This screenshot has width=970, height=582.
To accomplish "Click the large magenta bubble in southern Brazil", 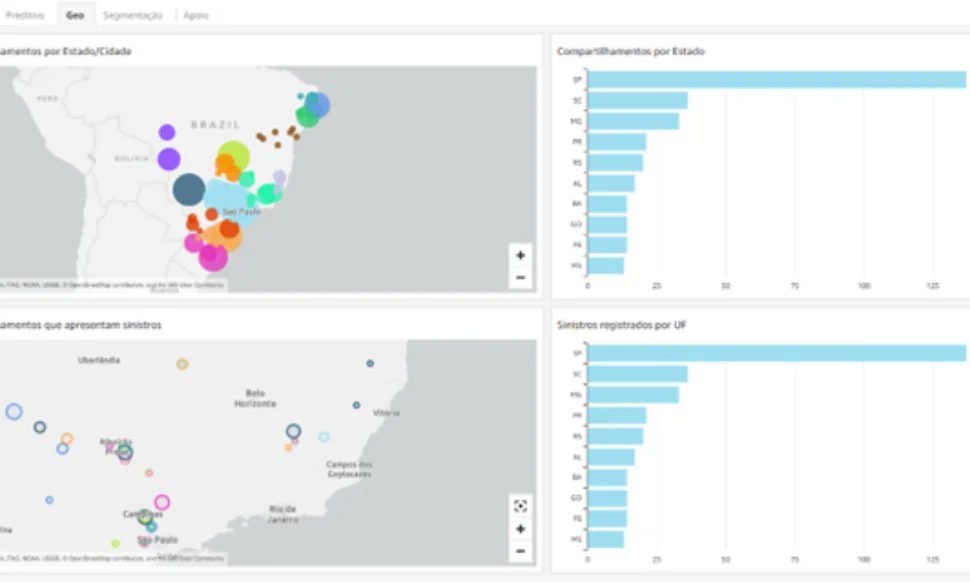I will click(212, 257).
